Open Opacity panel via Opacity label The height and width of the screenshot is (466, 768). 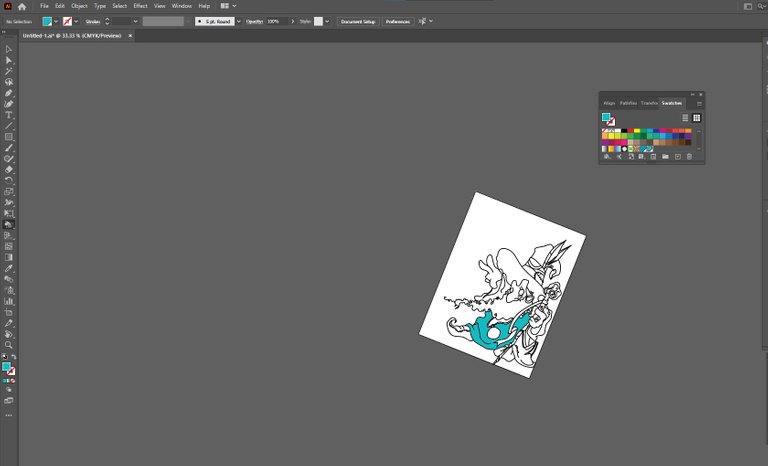tap(255, 22)
